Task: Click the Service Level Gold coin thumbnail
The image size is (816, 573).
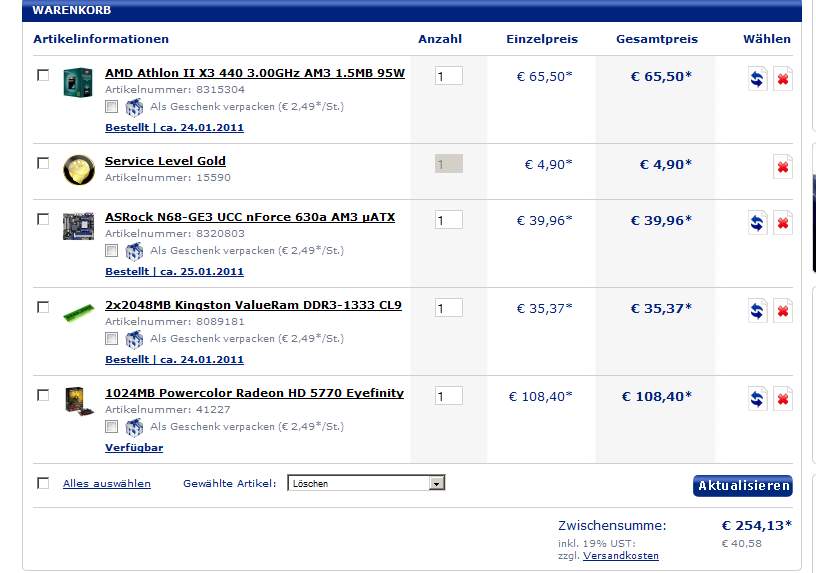Action: click(x=78, y=168)
